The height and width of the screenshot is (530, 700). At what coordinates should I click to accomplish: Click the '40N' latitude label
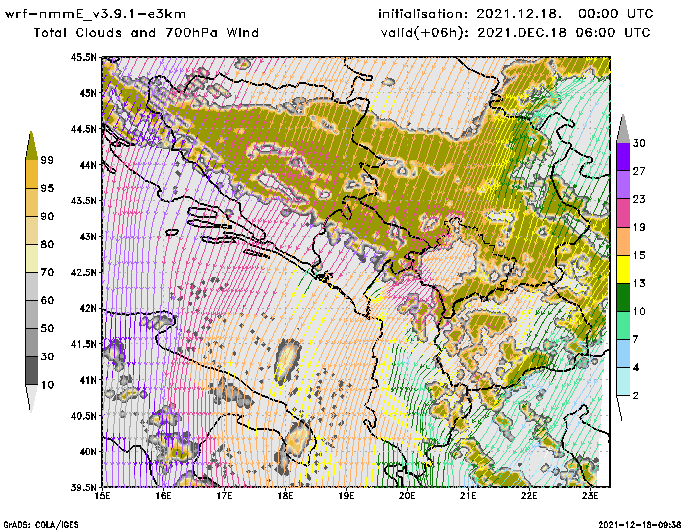[x=88, y=451]
